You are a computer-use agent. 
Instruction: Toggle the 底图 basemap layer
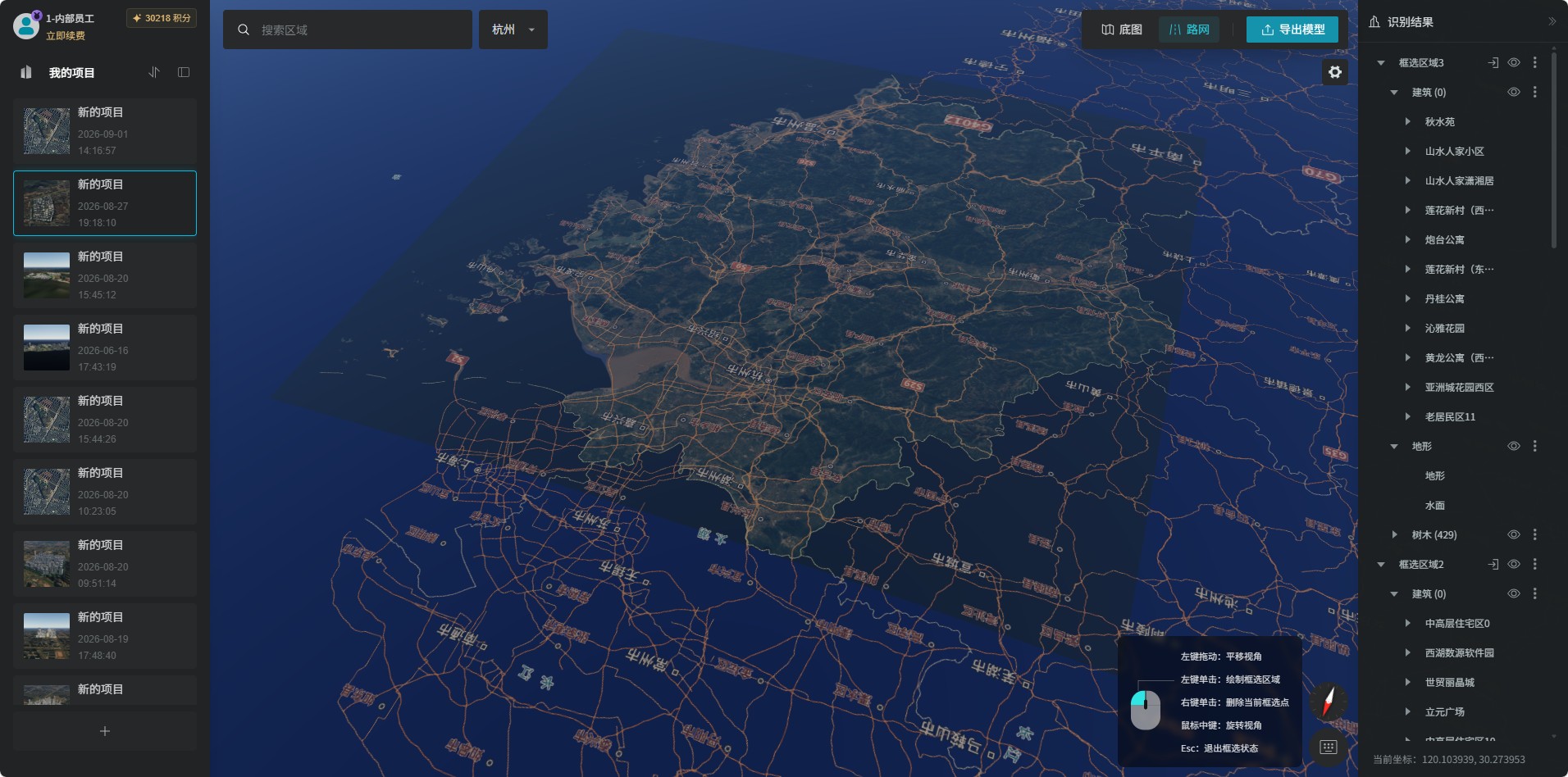1122,30
